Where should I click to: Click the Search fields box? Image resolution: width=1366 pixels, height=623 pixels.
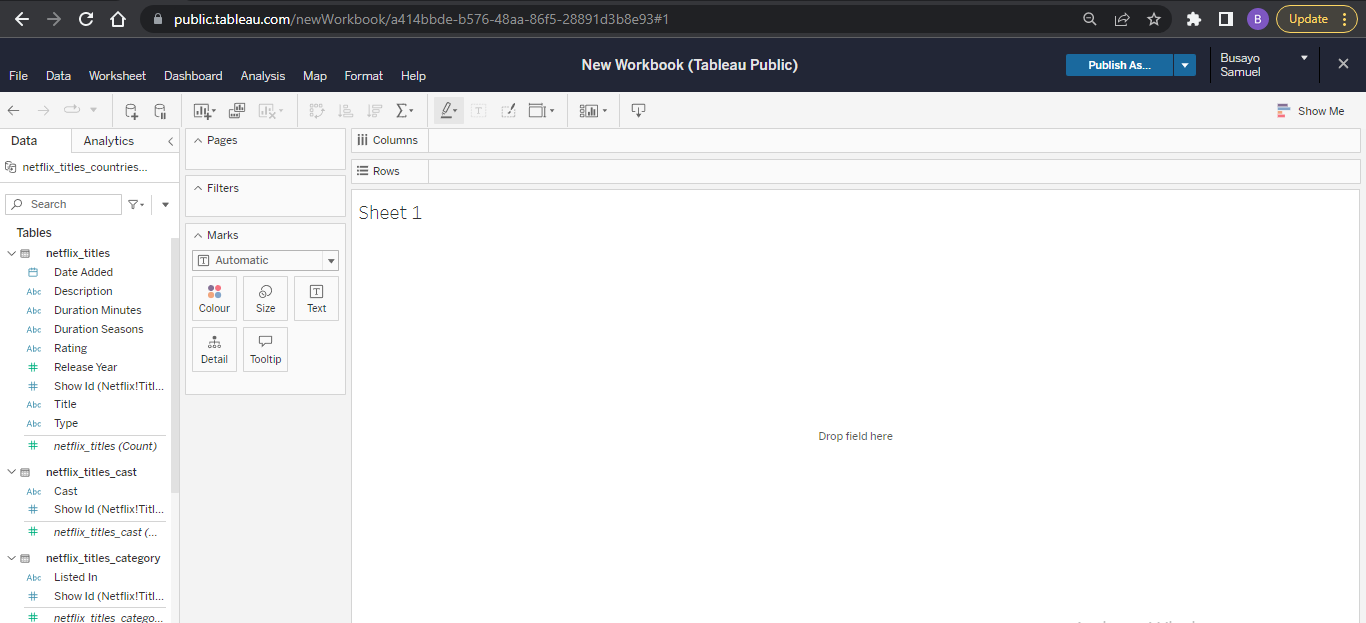[x=63, y=204]
